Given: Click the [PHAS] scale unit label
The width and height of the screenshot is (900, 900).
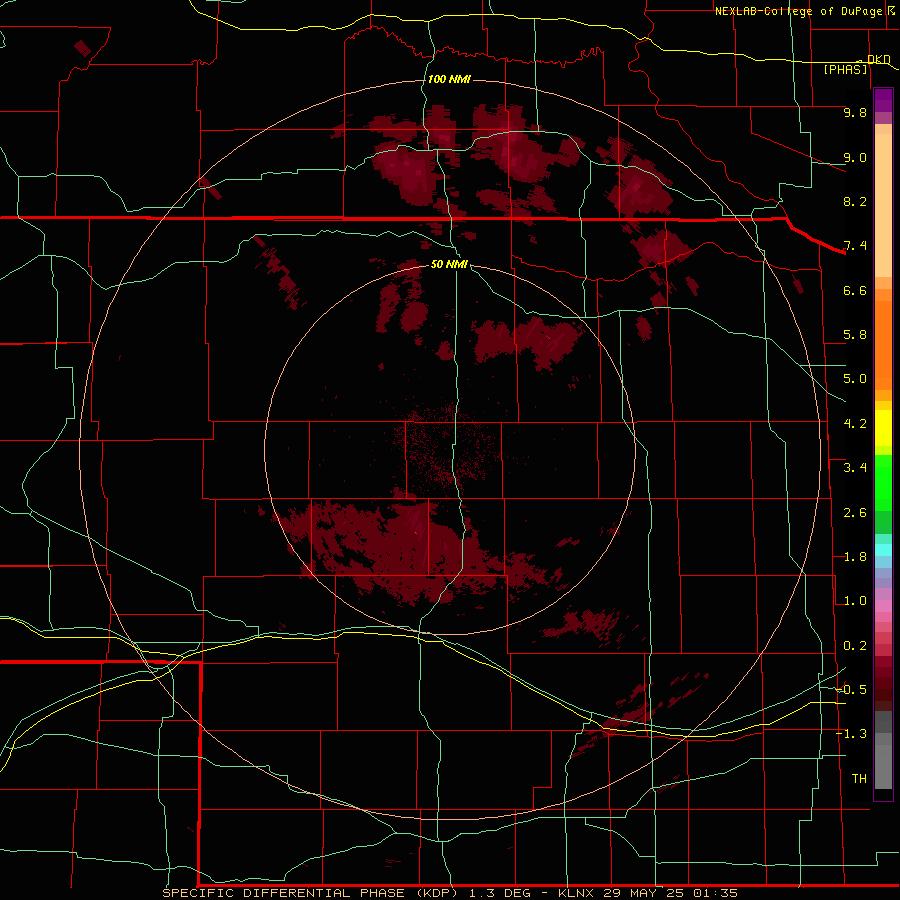Looking at the screenshot, I should [x=845, y=69].
